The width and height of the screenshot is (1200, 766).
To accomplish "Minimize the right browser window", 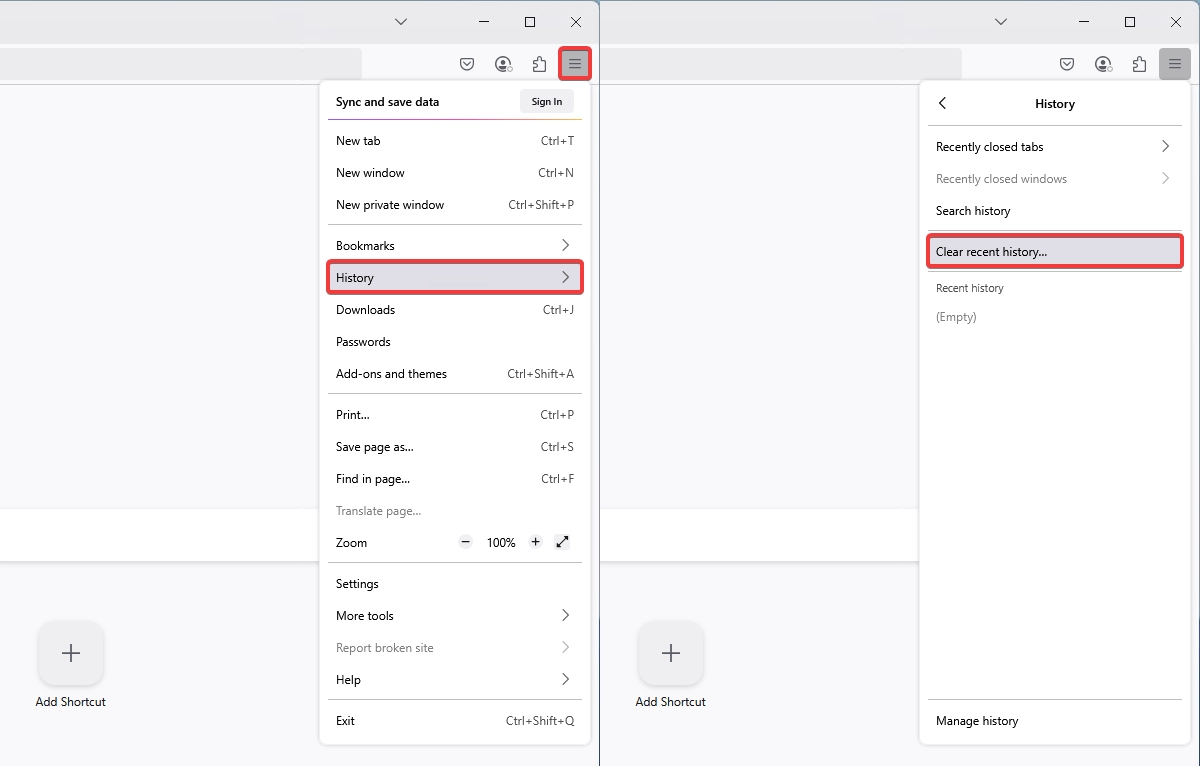I will [x=1084, y=22].
